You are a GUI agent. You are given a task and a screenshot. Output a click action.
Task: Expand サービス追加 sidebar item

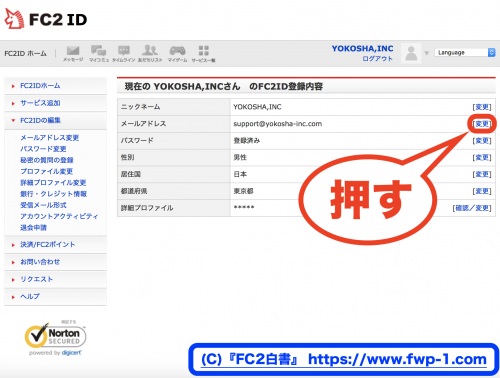point(40,103)
